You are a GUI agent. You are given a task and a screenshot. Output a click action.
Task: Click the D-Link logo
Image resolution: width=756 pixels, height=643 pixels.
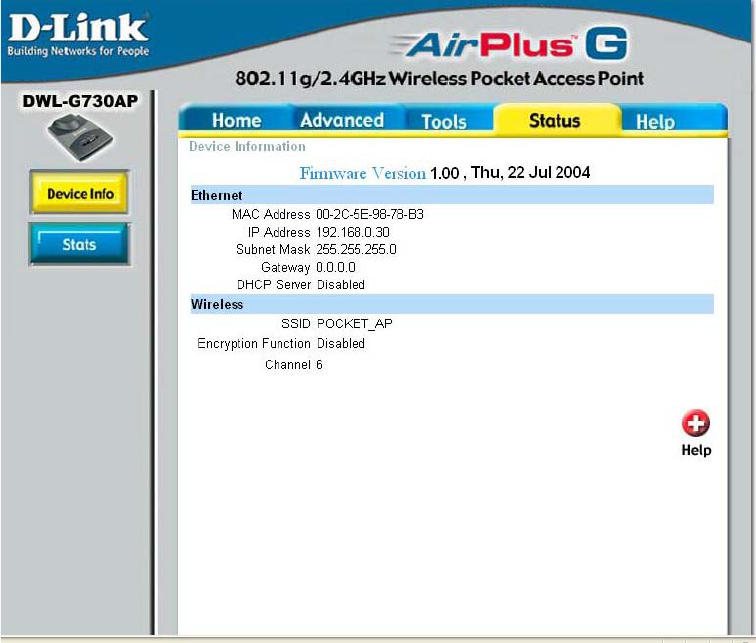tap(78, 27)
